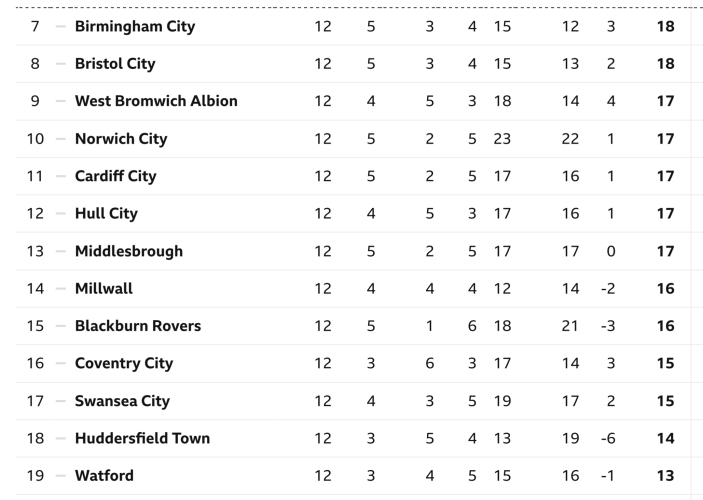
Task: Open West Bromwich Albion team page
Action: 156,101
